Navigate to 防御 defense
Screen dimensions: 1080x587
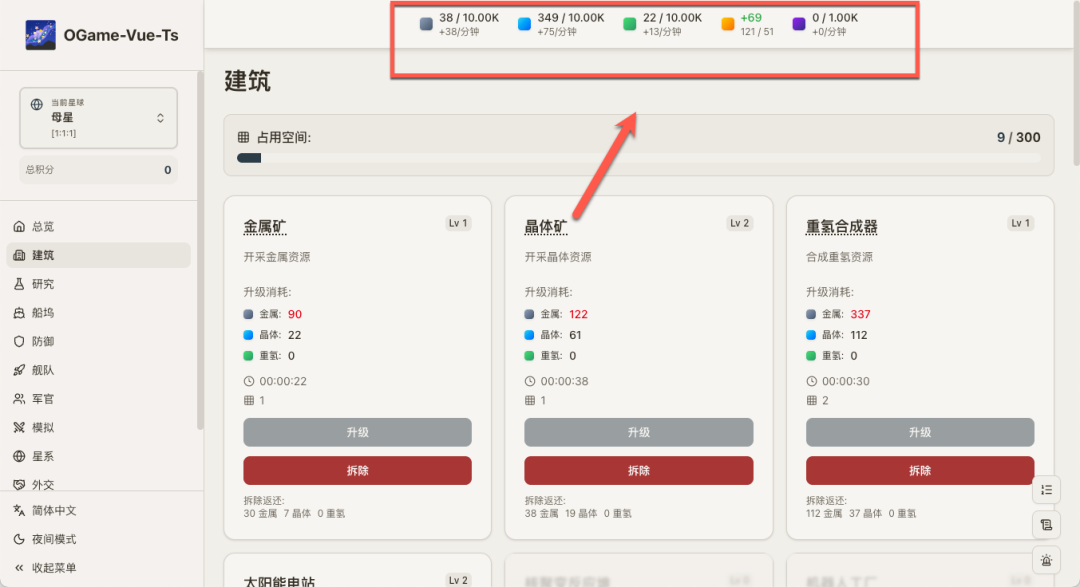[98, 341]
